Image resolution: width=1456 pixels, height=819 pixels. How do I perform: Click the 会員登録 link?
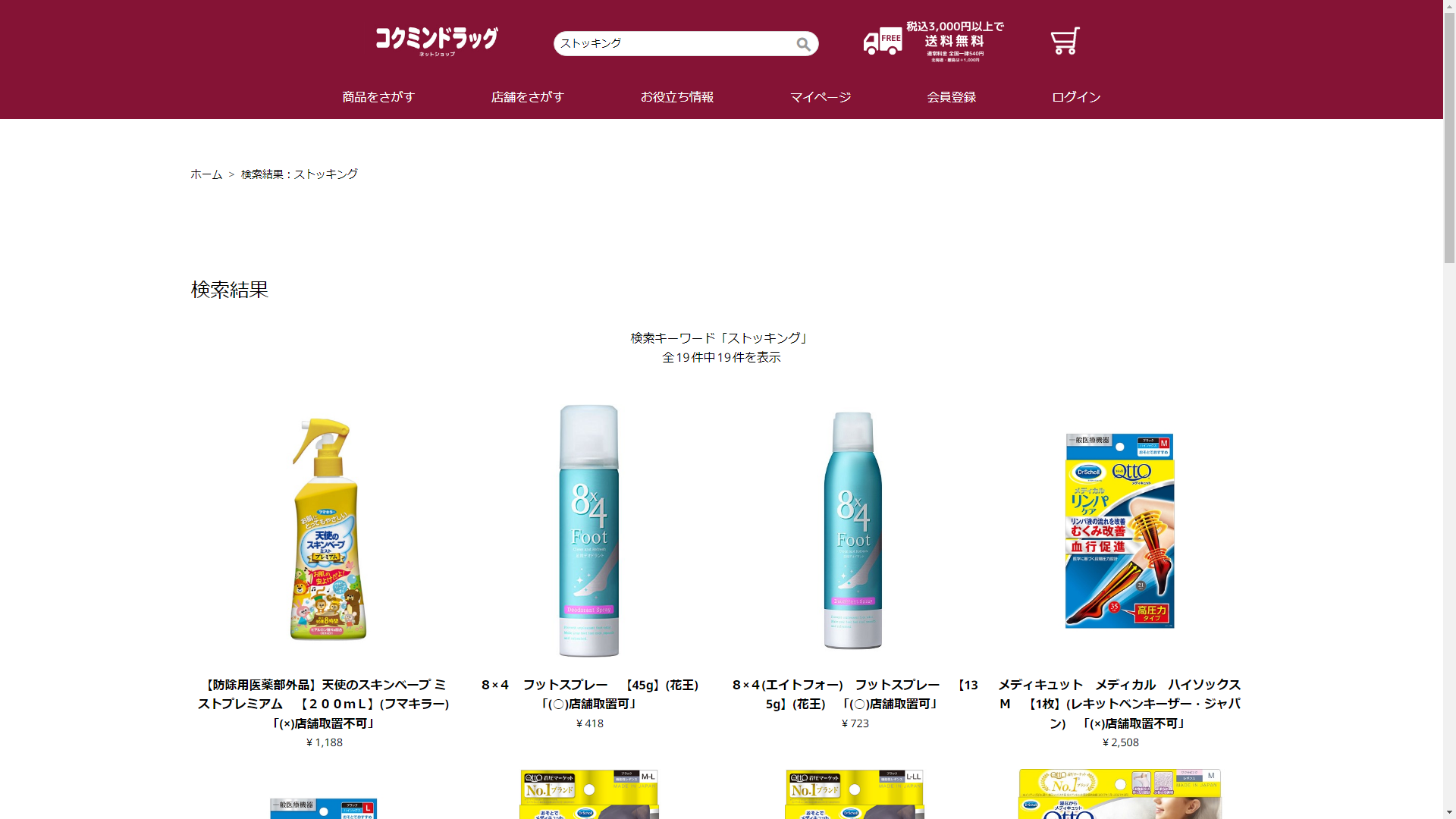click(x=952, y=97)
